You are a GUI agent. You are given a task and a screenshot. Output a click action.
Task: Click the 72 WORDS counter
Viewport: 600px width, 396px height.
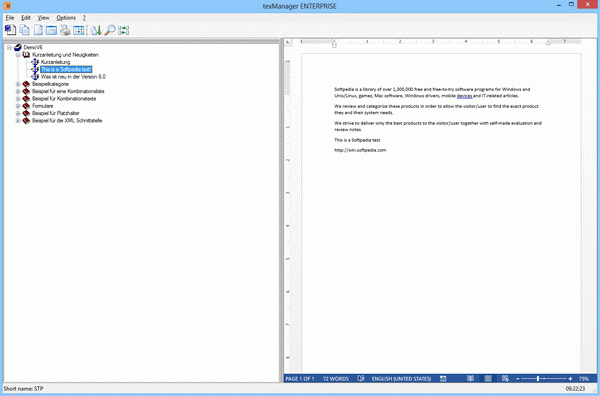click(336, 379)
